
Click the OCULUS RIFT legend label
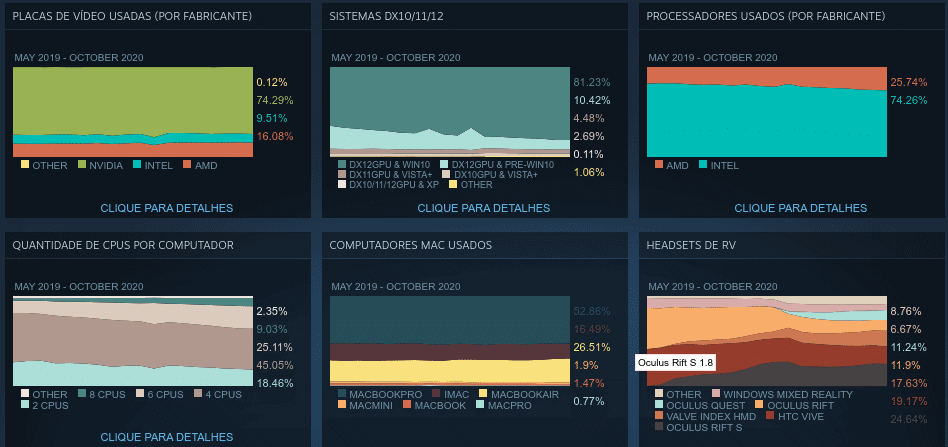click(800, 405)
